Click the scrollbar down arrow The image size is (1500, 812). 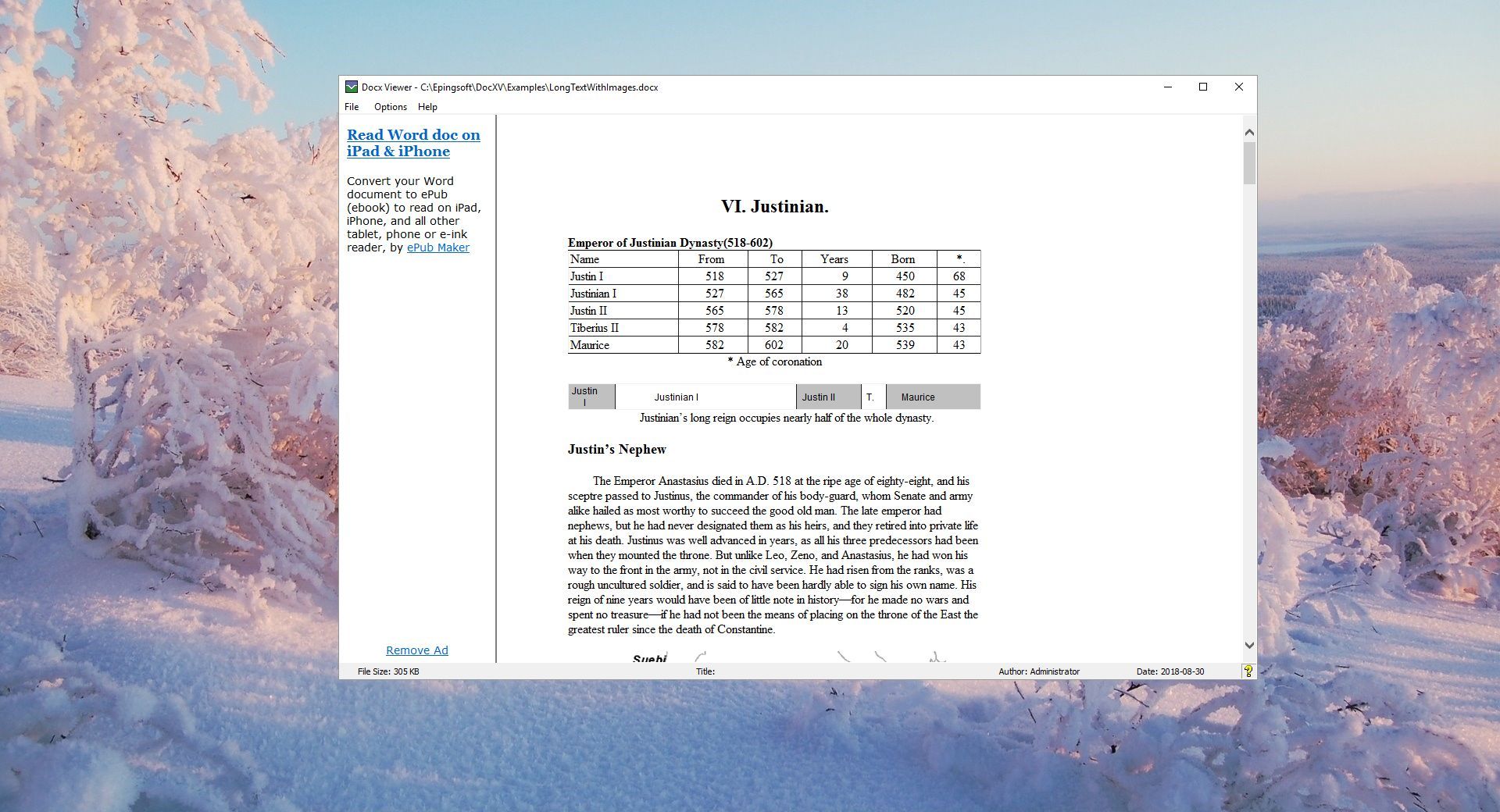[x=1249, y=645]
